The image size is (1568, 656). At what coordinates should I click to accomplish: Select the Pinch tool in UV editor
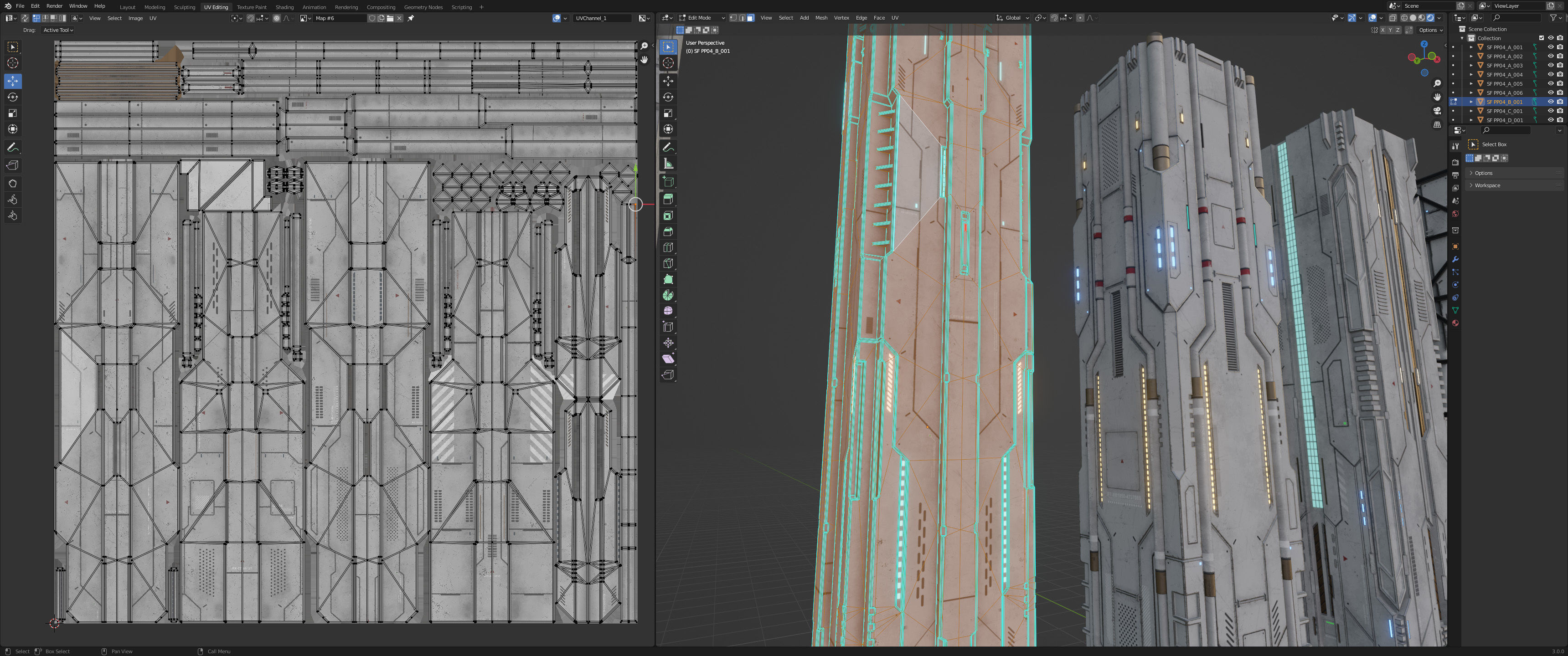tap(13, 215)
